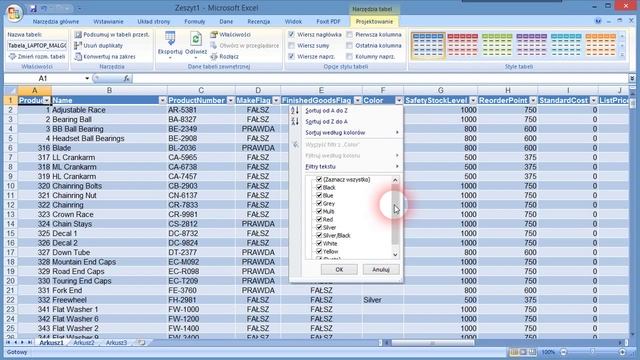
Task: Zoom in with plus button
Action: [622, 352]
